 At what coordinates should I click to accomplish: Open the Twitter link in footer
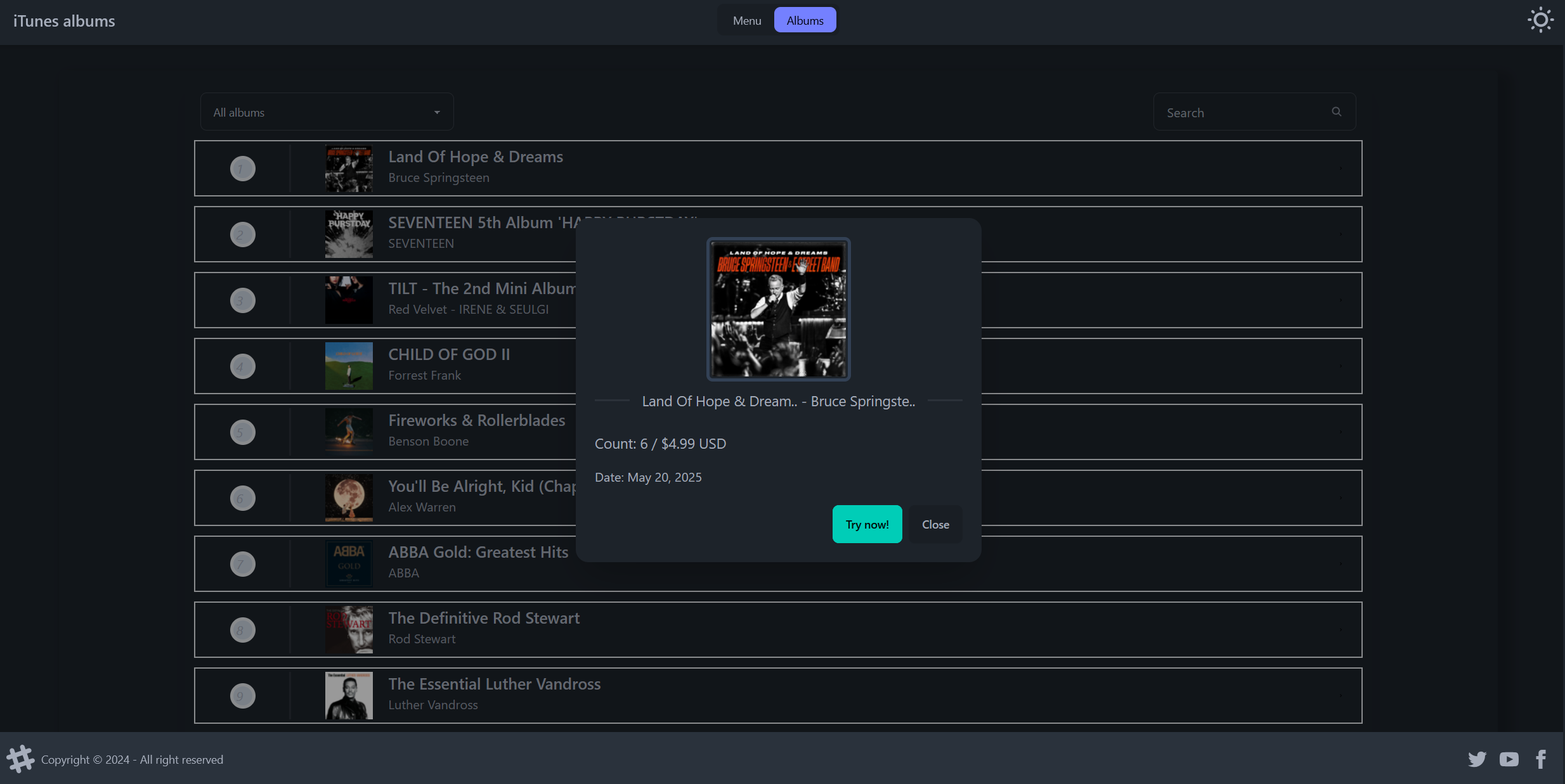[1477, 759]
